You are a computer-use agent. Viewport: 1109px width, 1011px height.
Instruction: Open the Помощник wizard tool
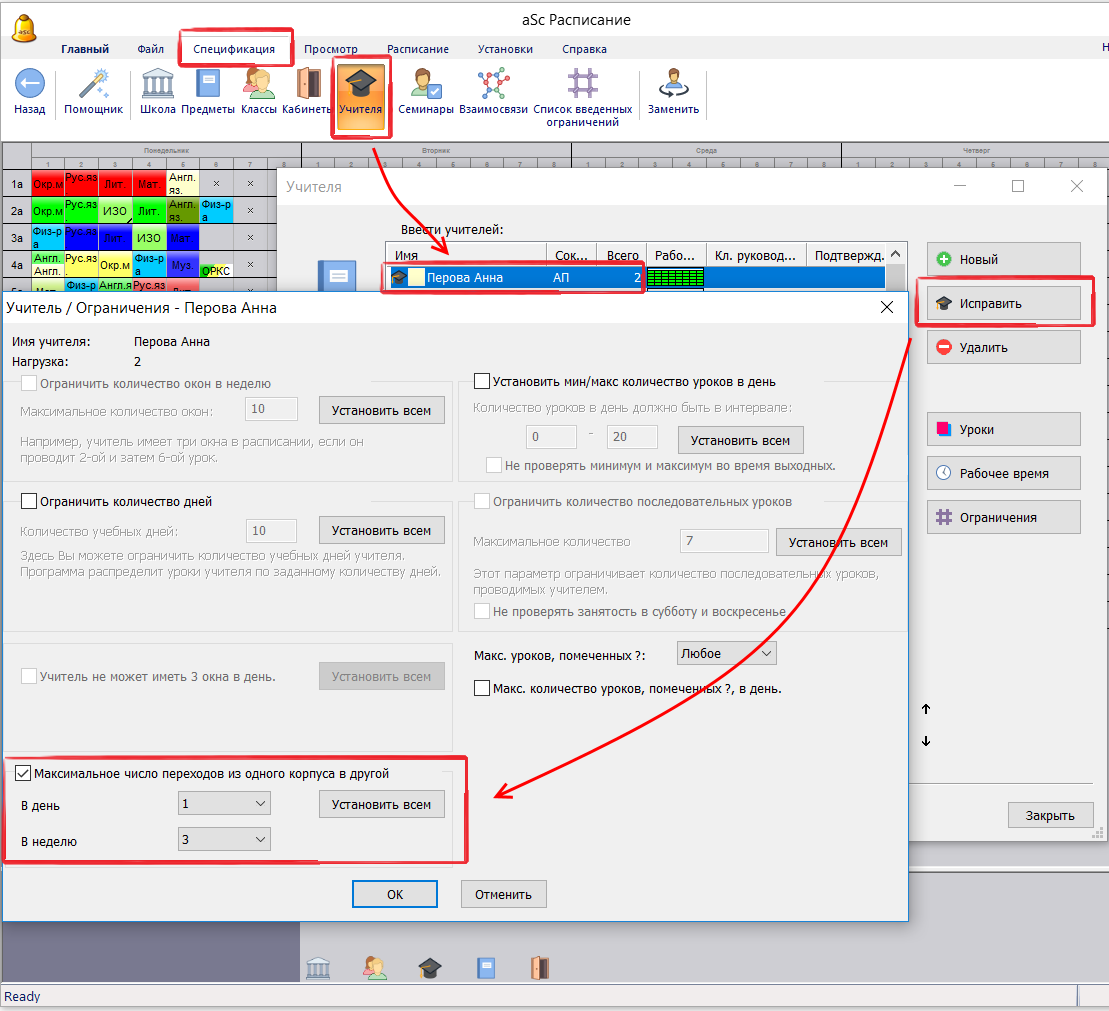click(93, 84)
